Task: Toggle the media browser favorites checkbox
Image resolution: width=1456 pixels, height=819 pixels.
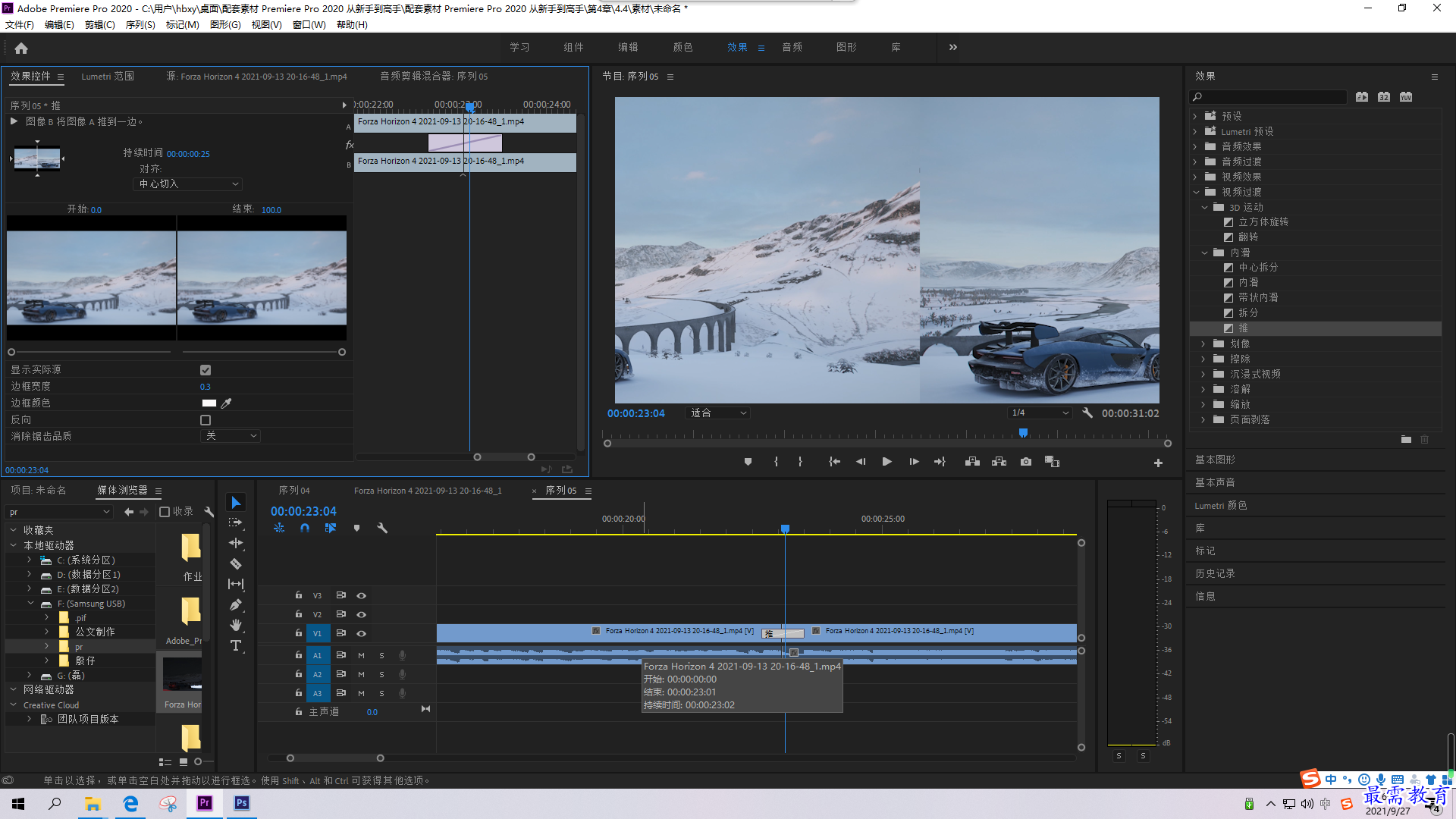Action: pyautogui.click(x=165, y=512)
